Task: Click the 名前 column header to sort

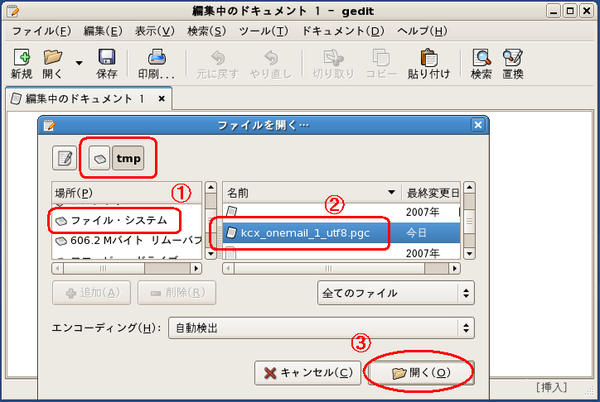Action: [311, 193]
